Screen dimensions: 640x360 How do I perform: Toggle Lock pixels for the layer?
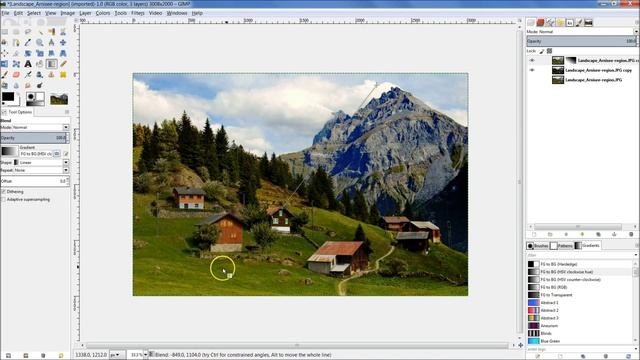542,51
